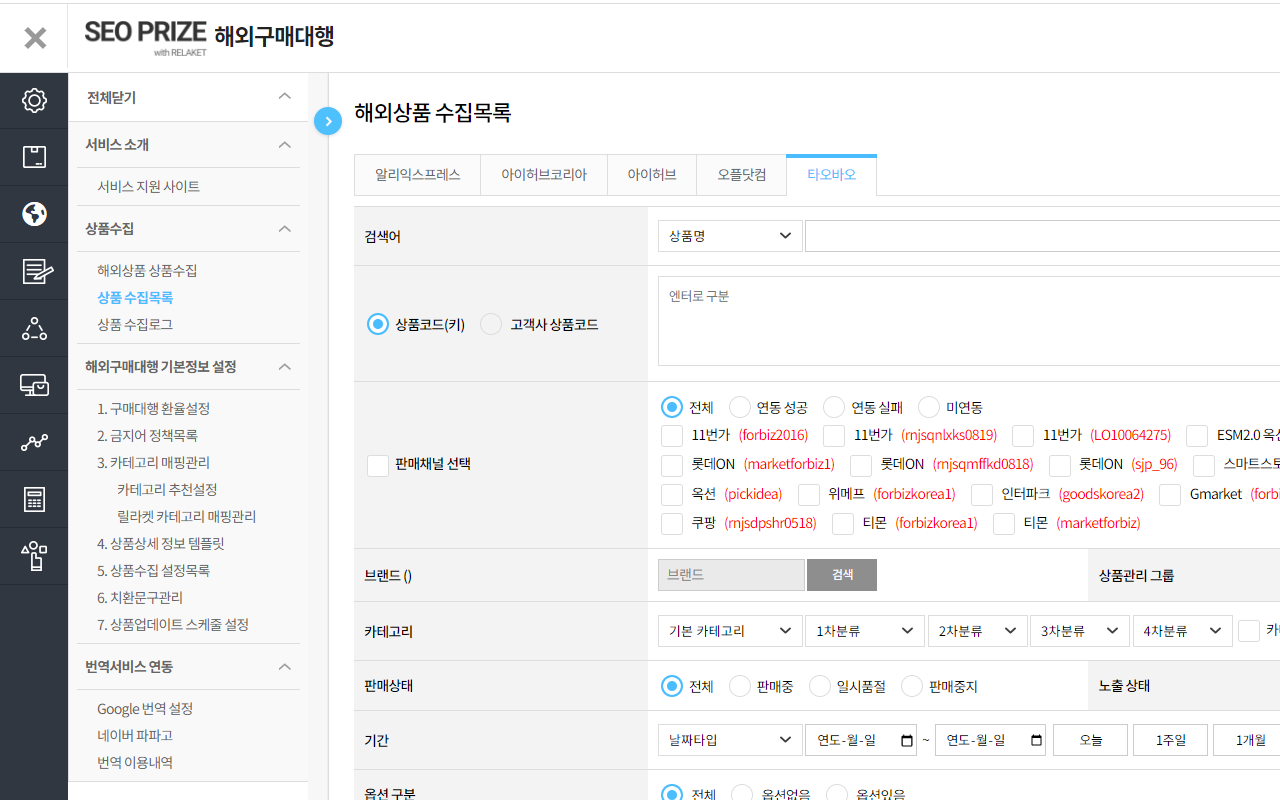This screenshot has width=1280, height=800.
Task: Click the globe icon in the sidebar
Action: [34, 213]
